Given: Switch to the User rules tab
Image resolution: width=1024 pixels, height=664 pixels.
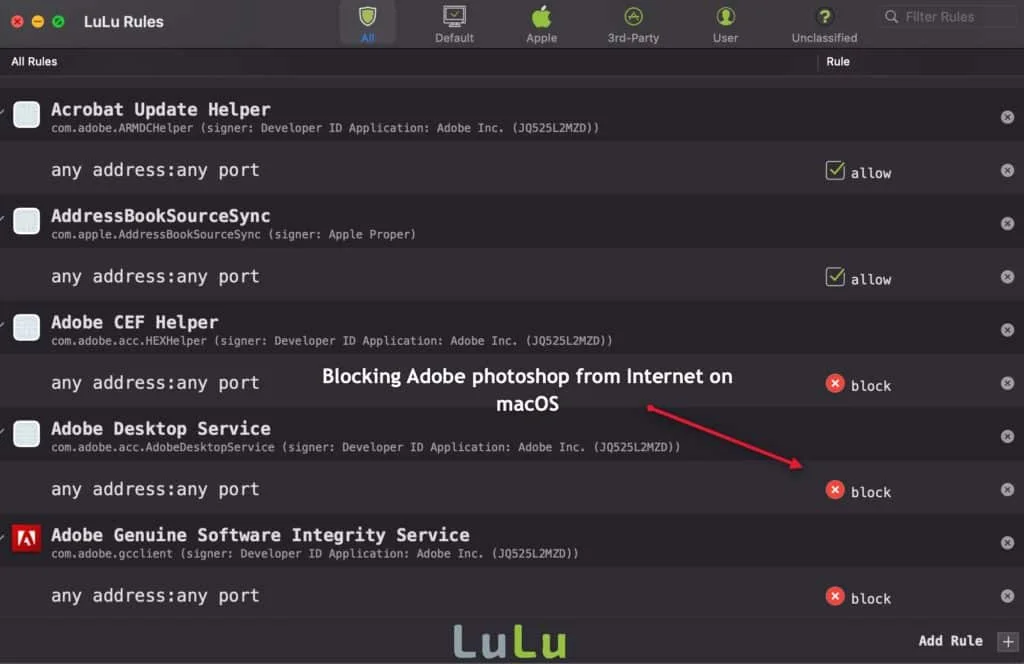Looking at the screenshot, I should [725, 24].
